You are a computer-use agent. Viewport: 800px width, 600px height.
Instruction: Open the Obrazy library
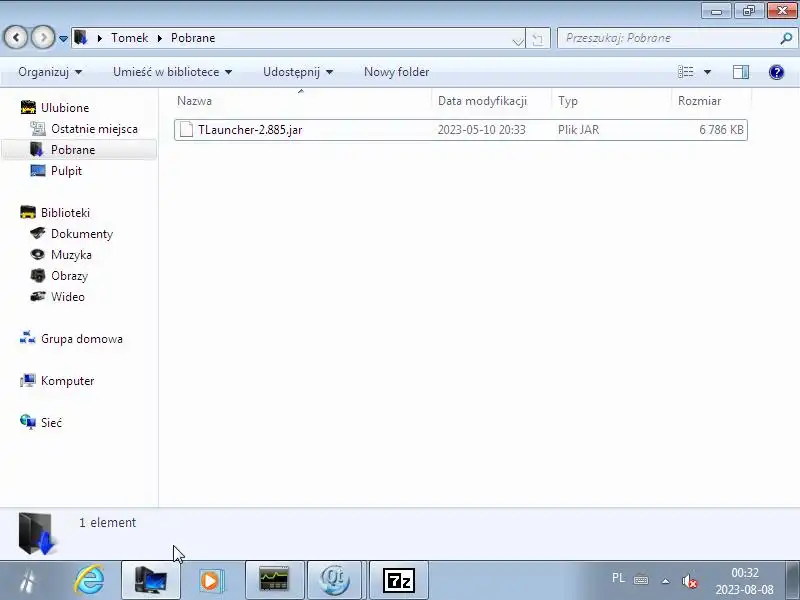[x=69, y=276]
